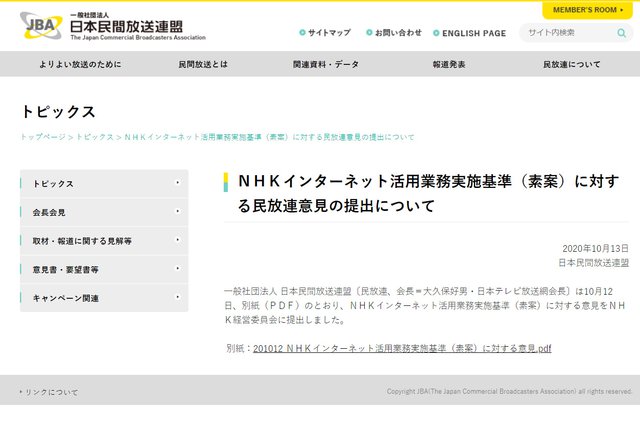This screenshot has width=640, height=431.
Task: Open the 民放連について menu
Action: pos(572,64)
